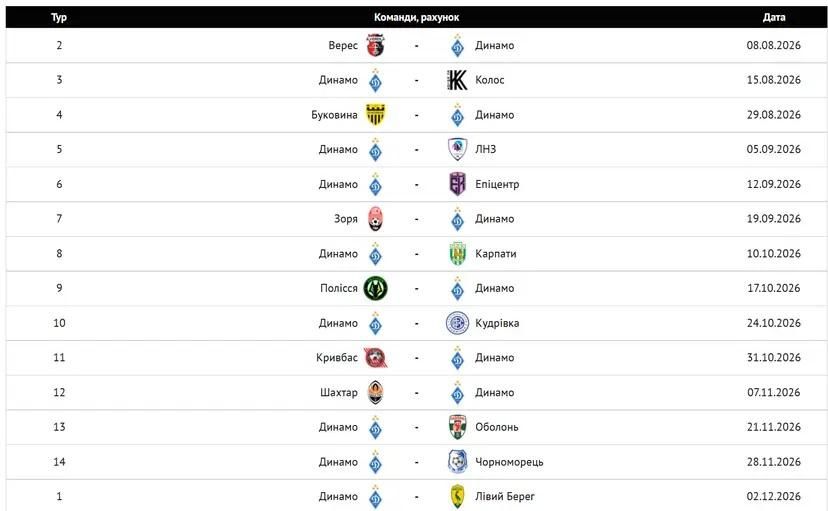The image size is (828, 511).
Task: Click the Лівий Берег team name
Action: coord(505,497)
